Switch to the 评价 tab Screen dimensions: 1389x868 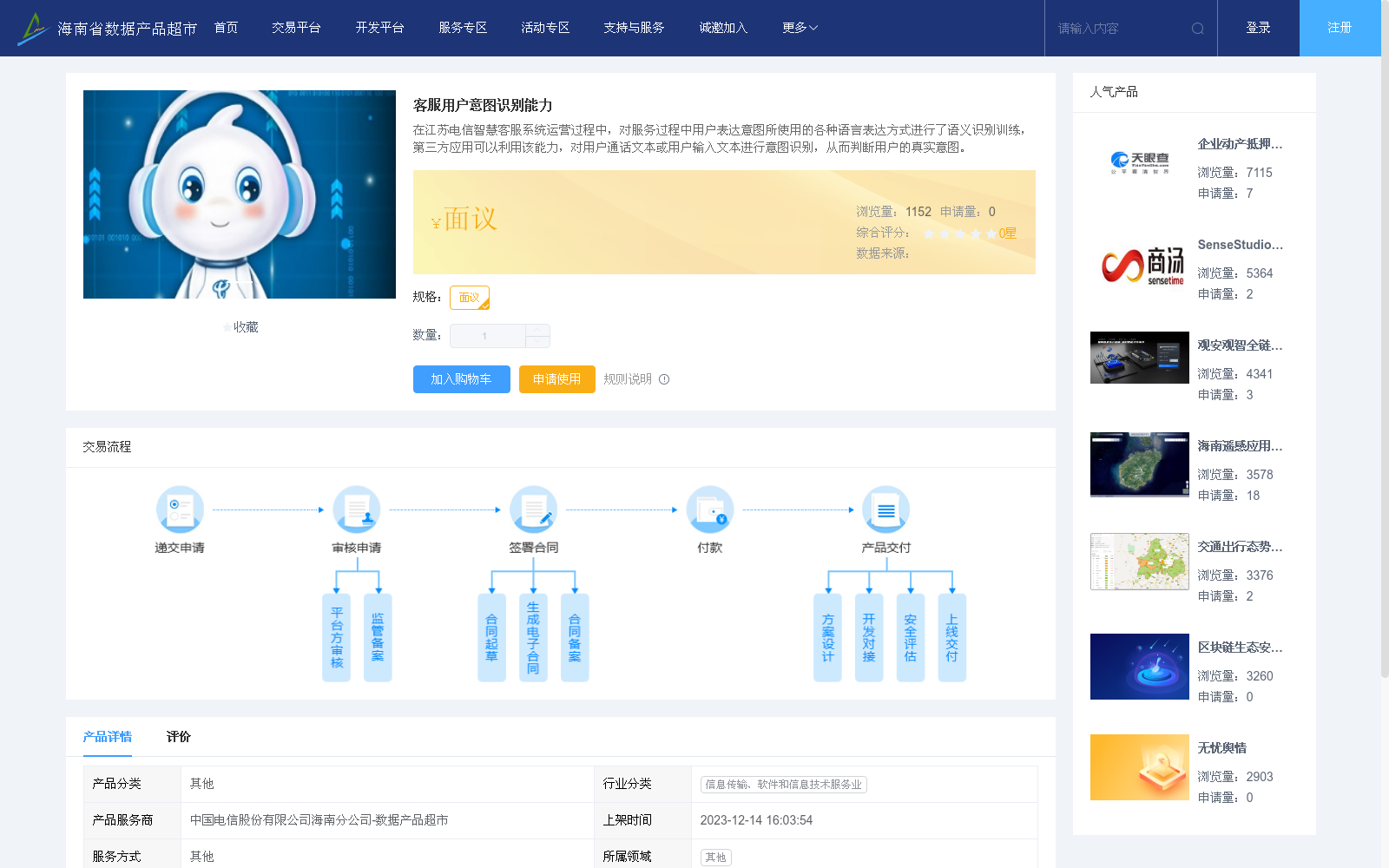179,737
